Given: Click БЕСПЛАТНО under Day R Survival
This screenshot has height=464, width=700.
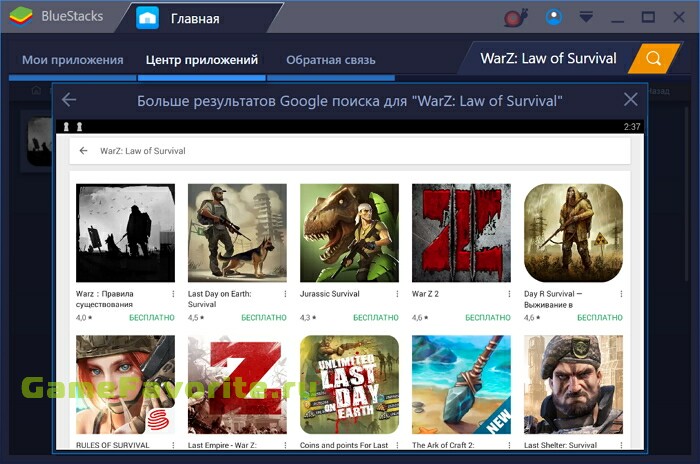Looking at the screenshot, I should [600, 318].
